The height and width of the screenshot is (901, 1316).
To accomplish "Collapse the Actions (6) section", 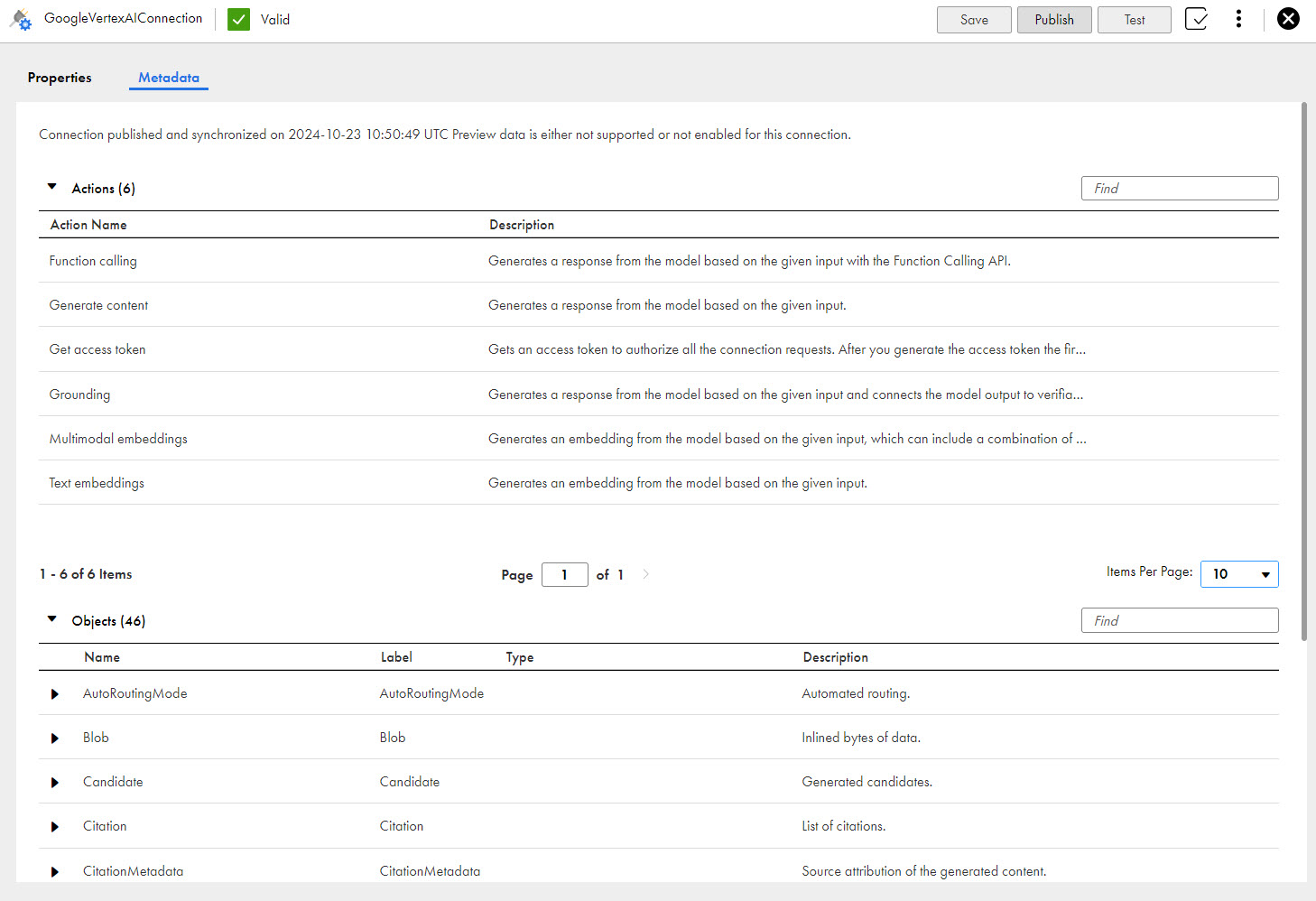I will point(52,187).
